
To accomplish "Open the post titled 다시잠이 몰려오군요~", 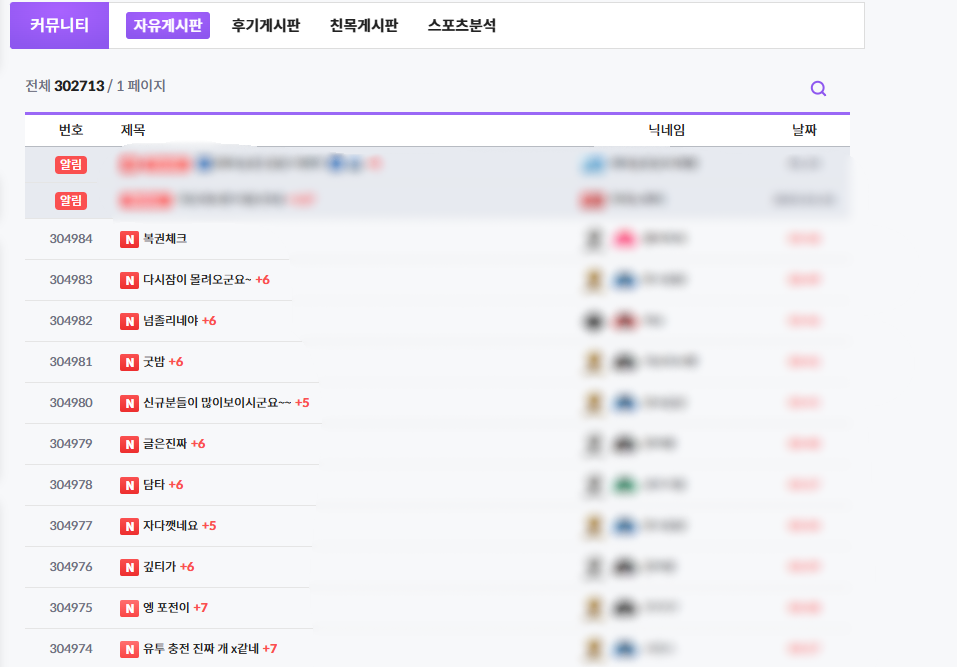I will click(x=198, y=280).
